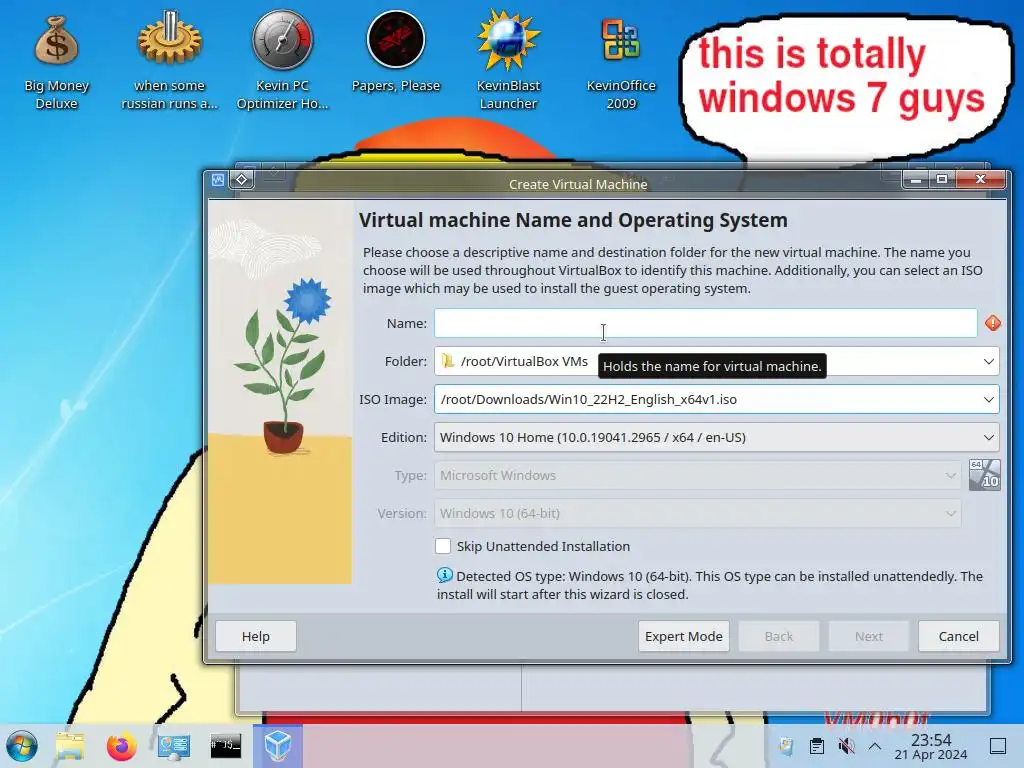Screen dimensions: 1024x768
Task: Toggle Skip Unattended Installation checkbox
Action: [x=443, y=546]
